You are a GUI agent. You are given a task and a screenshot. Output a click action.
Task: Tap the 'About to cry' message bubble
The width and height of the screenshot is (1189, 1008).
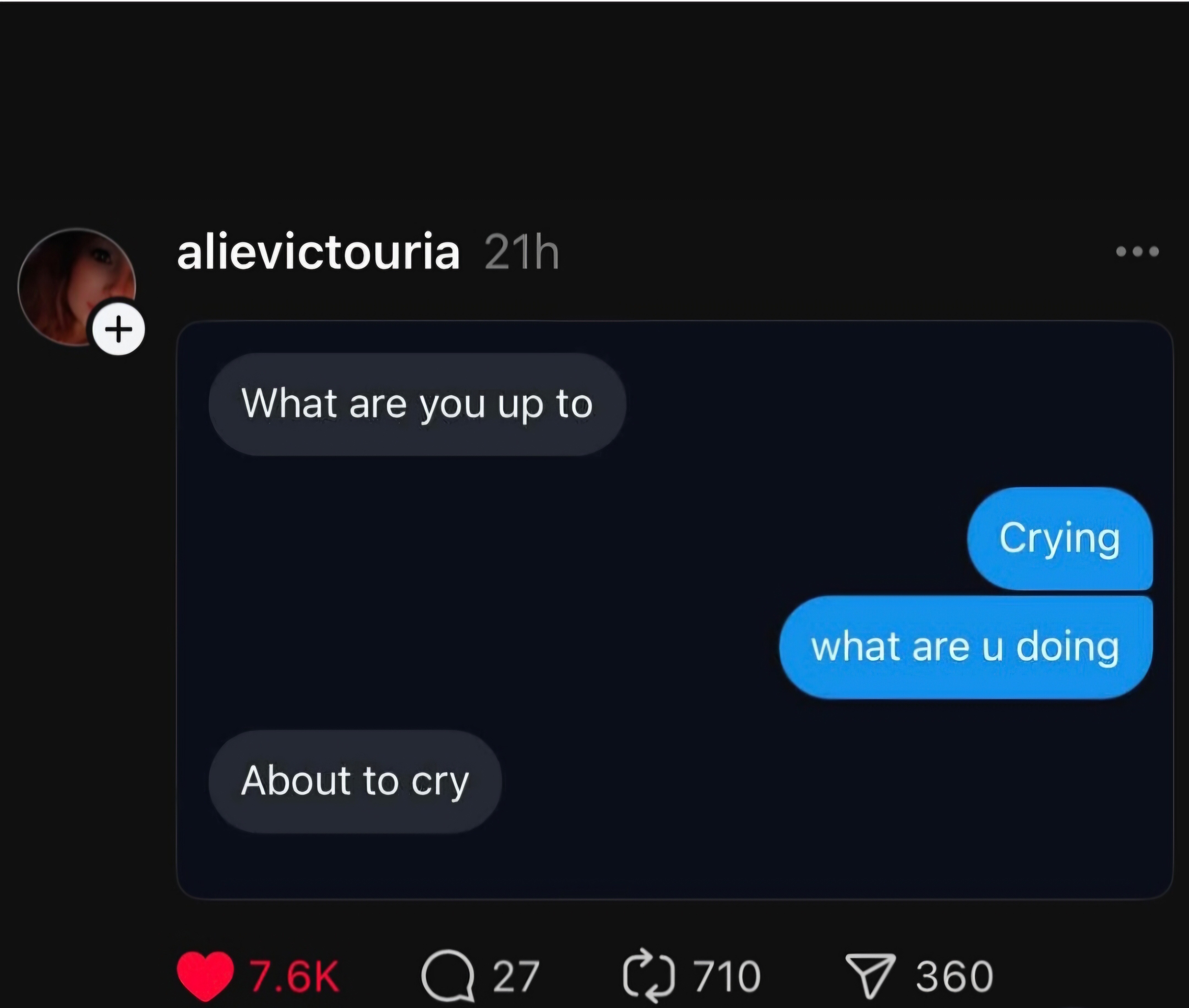[x=355, y=781]
